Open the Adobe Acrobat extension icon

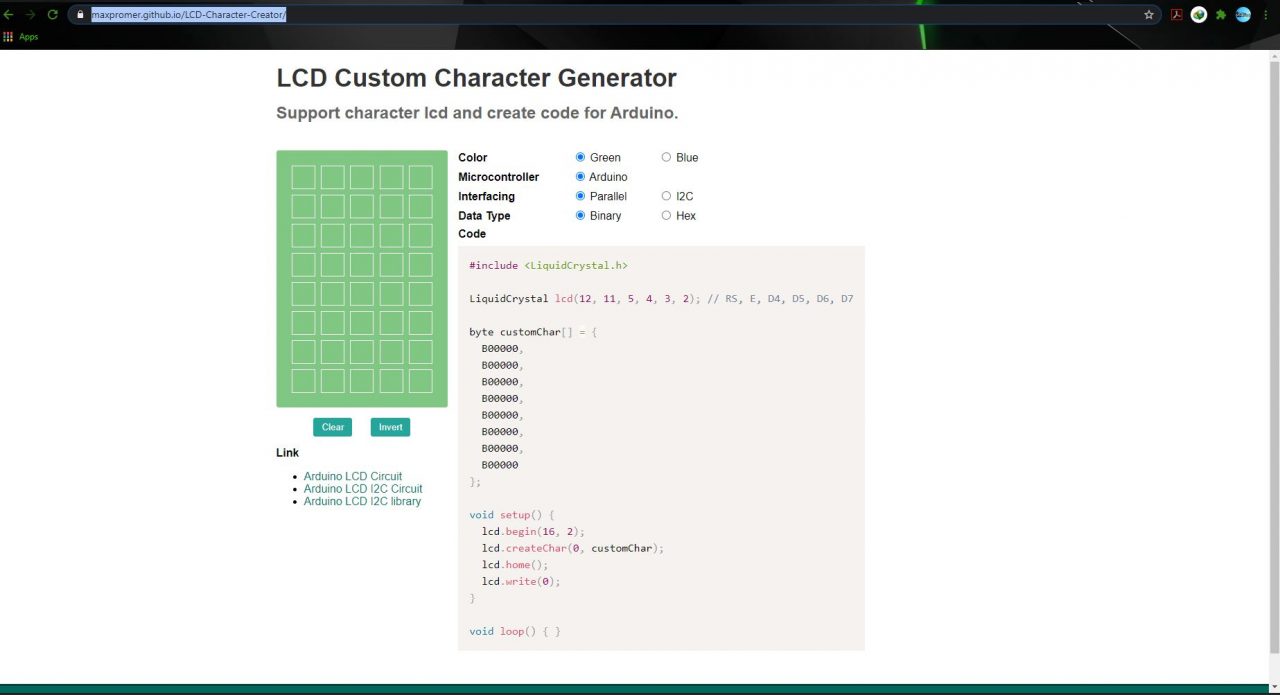[x=1177, y=14]
